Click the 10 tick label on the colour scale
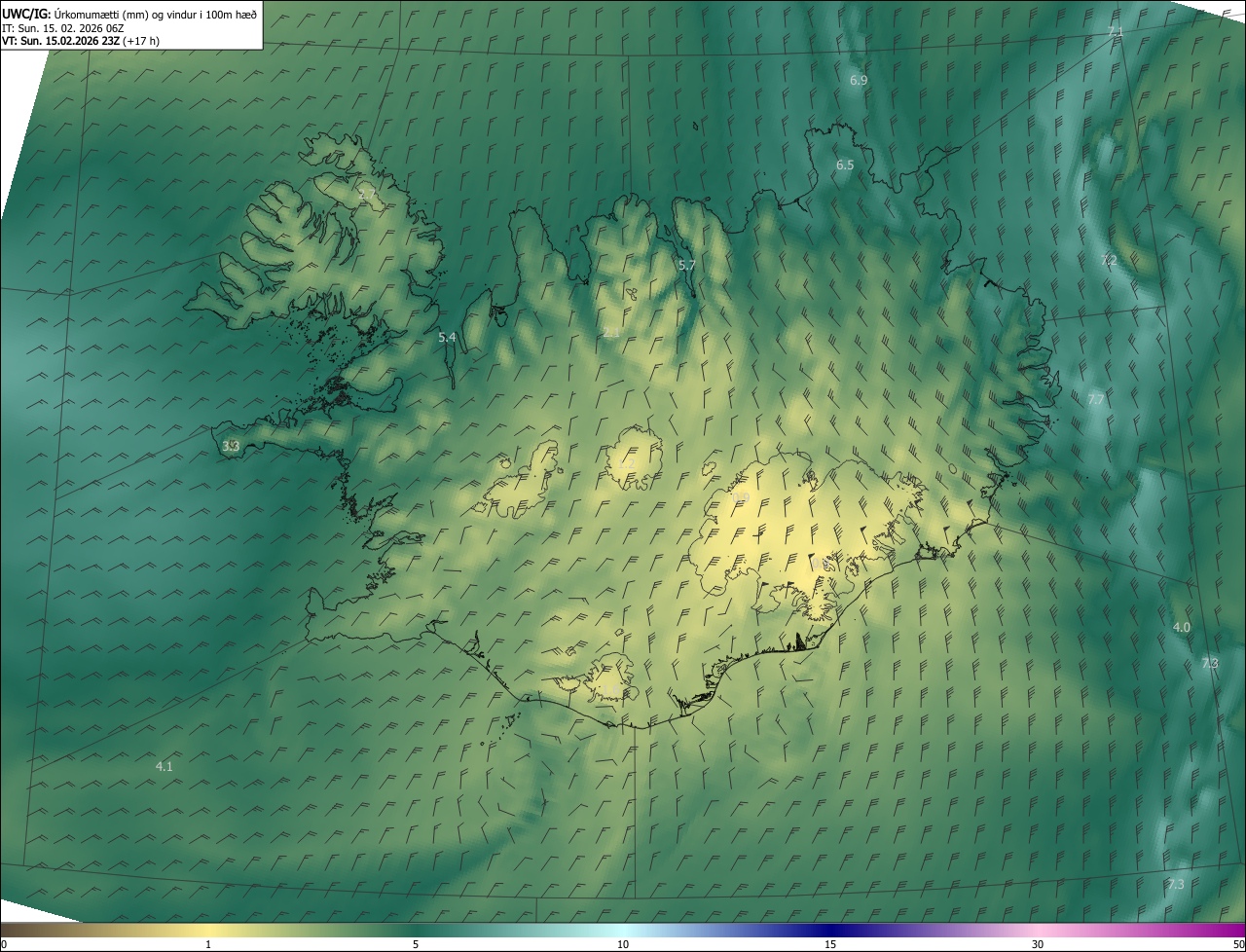This screenshot has width=1246, height=952. point(623,945)
